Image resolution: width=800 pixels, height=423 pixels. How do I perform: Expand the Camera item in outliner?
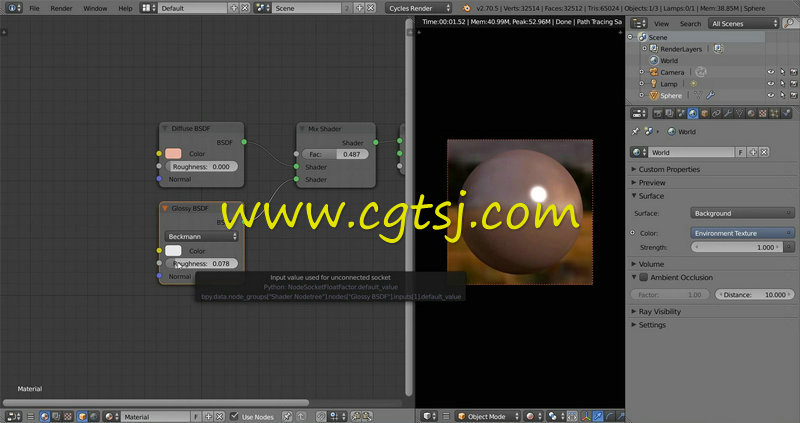tap(642, 72)
